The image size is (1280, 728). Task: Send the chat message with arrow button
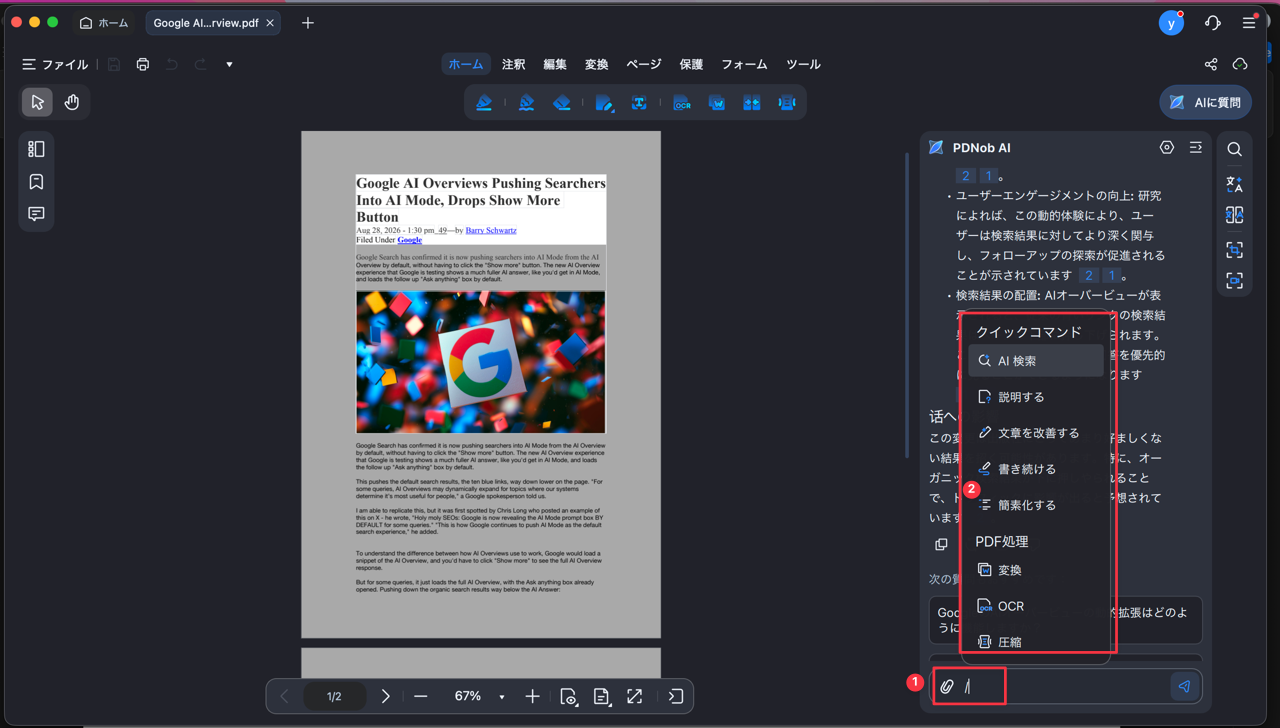point(1185,686)
